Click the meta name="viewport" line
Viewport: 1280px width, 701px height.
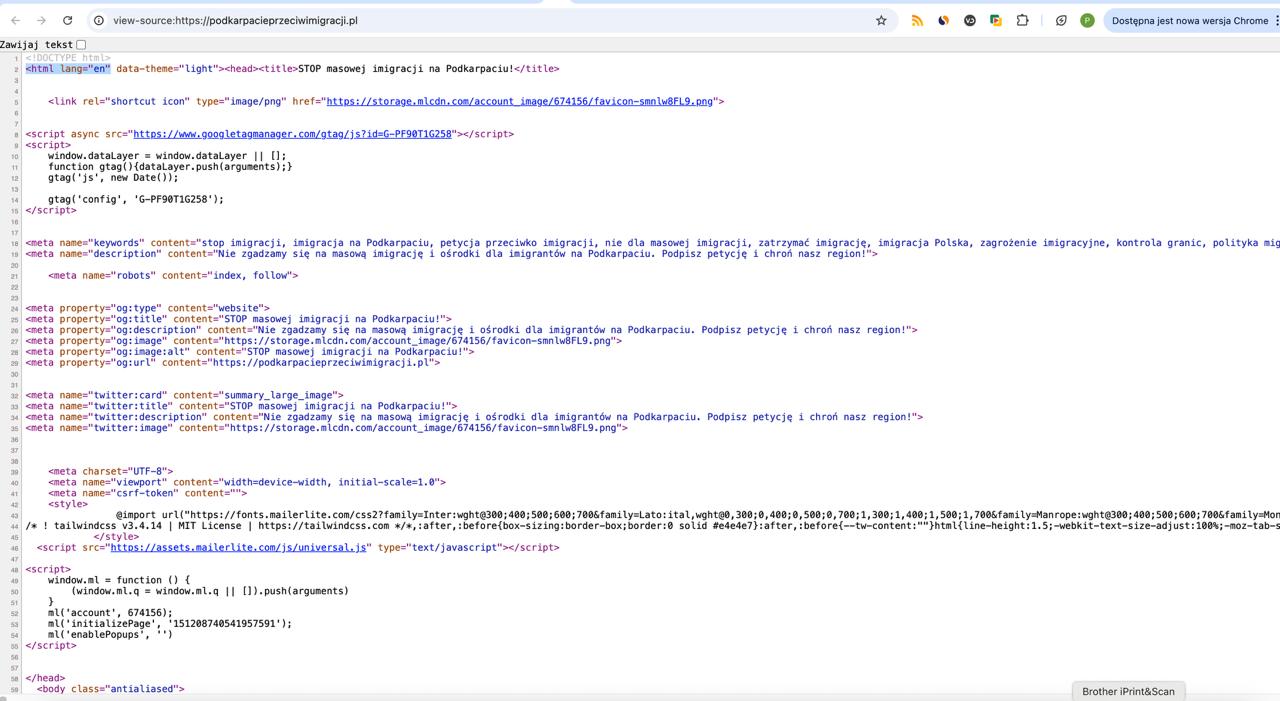[247, 482]
